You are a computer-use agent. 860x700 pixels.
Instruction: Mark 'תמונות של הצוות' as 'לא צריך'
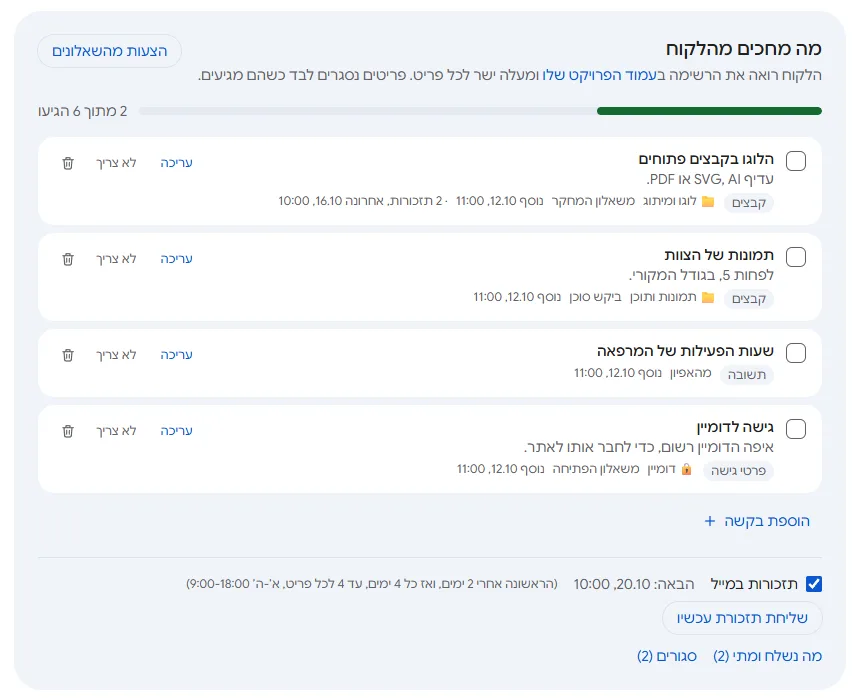click(x=116, y=259)
